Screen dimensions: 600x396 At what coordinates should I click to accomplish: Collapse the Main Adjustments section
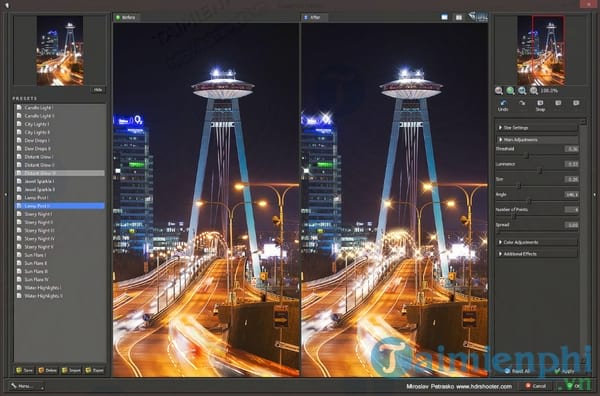[537, 140]
